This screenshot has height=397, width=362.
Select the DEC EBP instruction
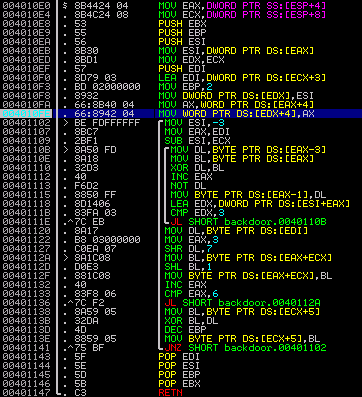tap(182, 330)
